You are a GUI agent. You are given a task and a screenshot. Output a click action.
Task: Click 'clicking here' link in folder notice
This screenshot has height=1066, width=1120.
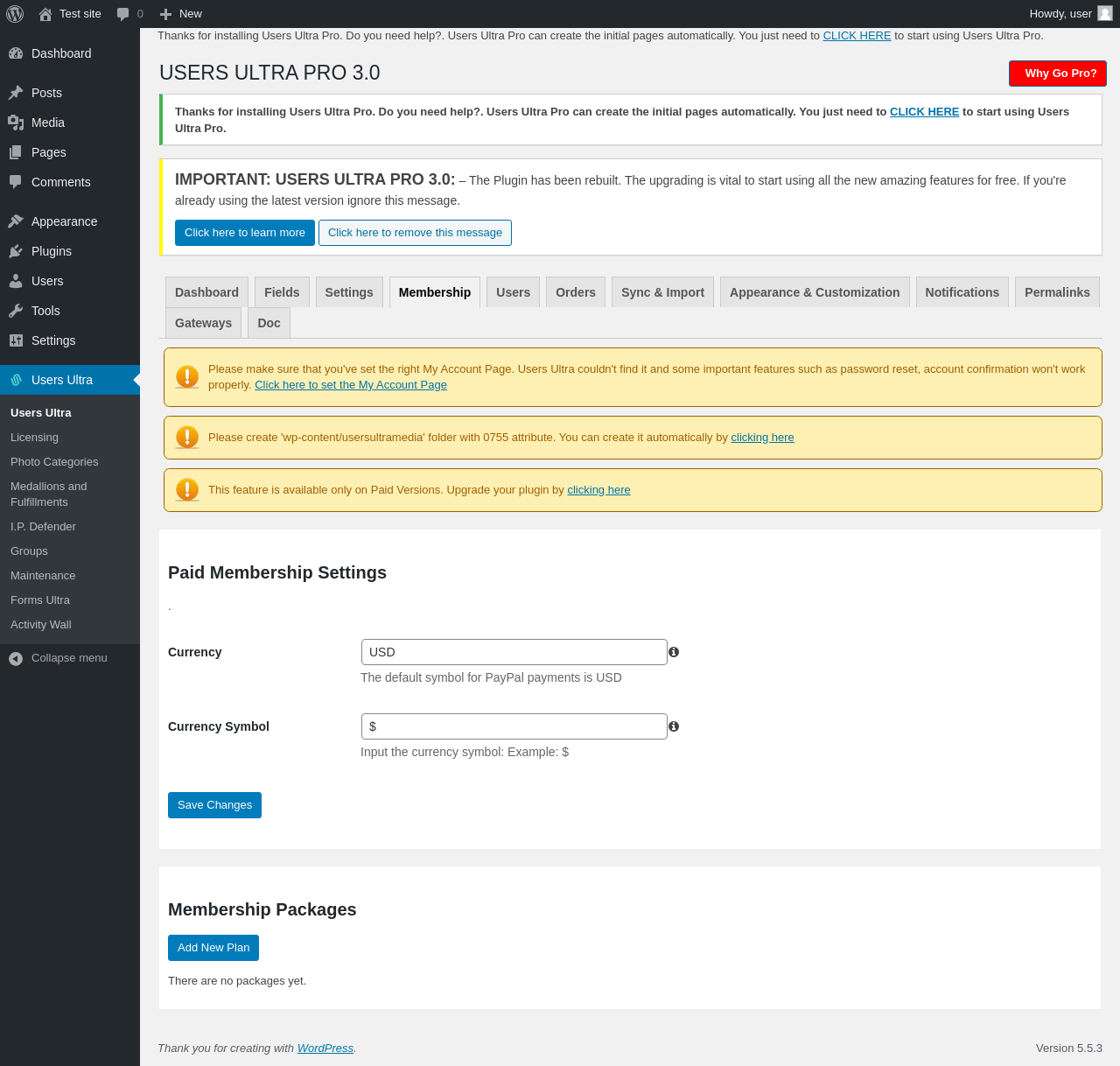pos(763,438)
